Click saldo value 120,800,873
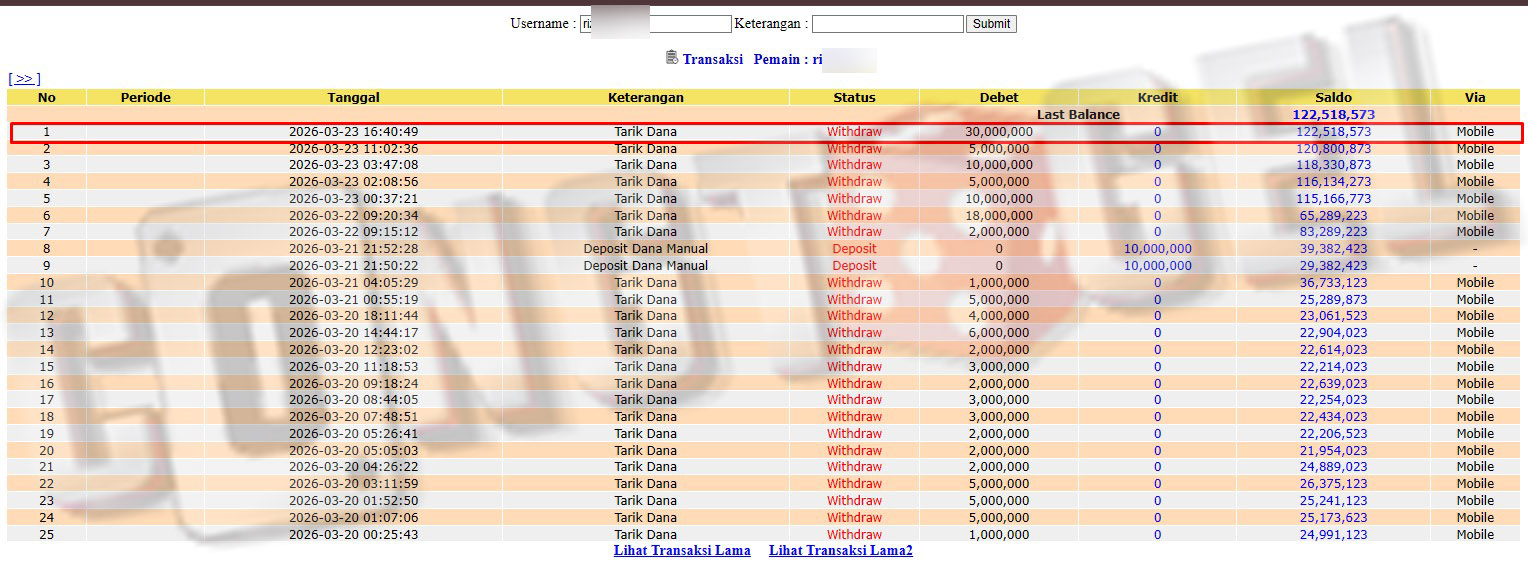 point(1333,148)
